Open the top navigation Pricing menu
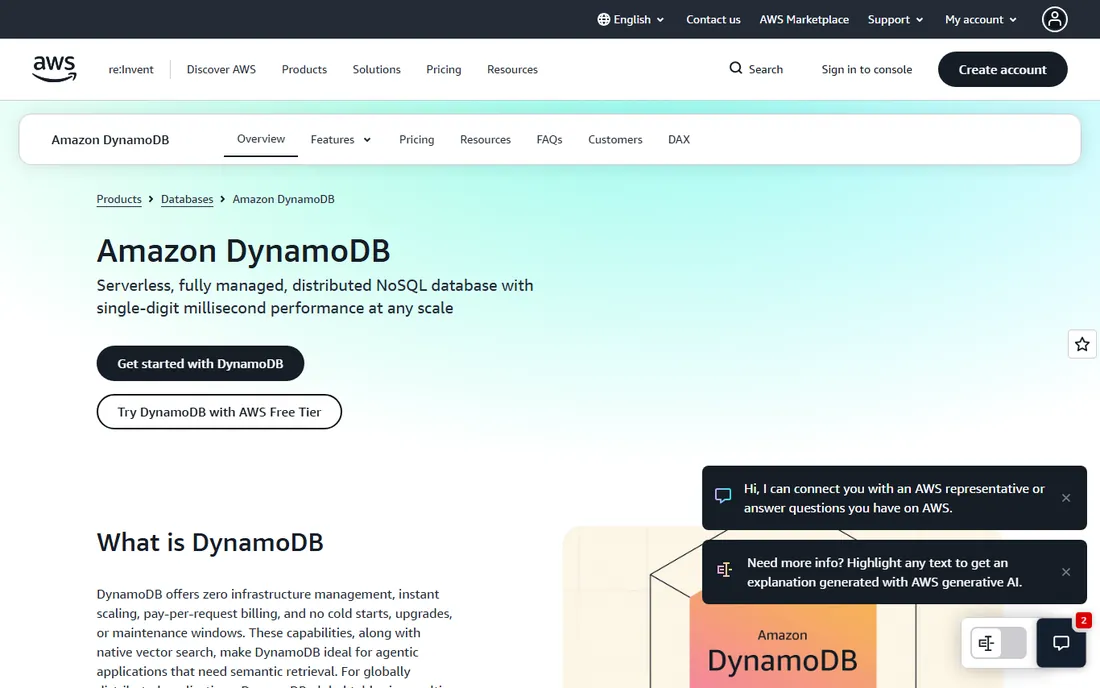This screenshot has height=688, width=1100. 444,69
